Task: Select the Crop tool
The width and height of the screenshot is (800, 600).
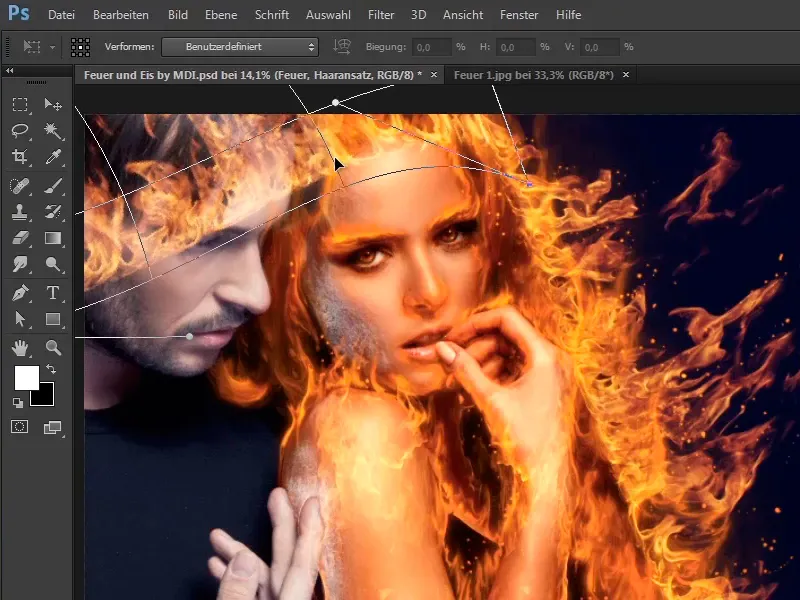Action: 20,157
